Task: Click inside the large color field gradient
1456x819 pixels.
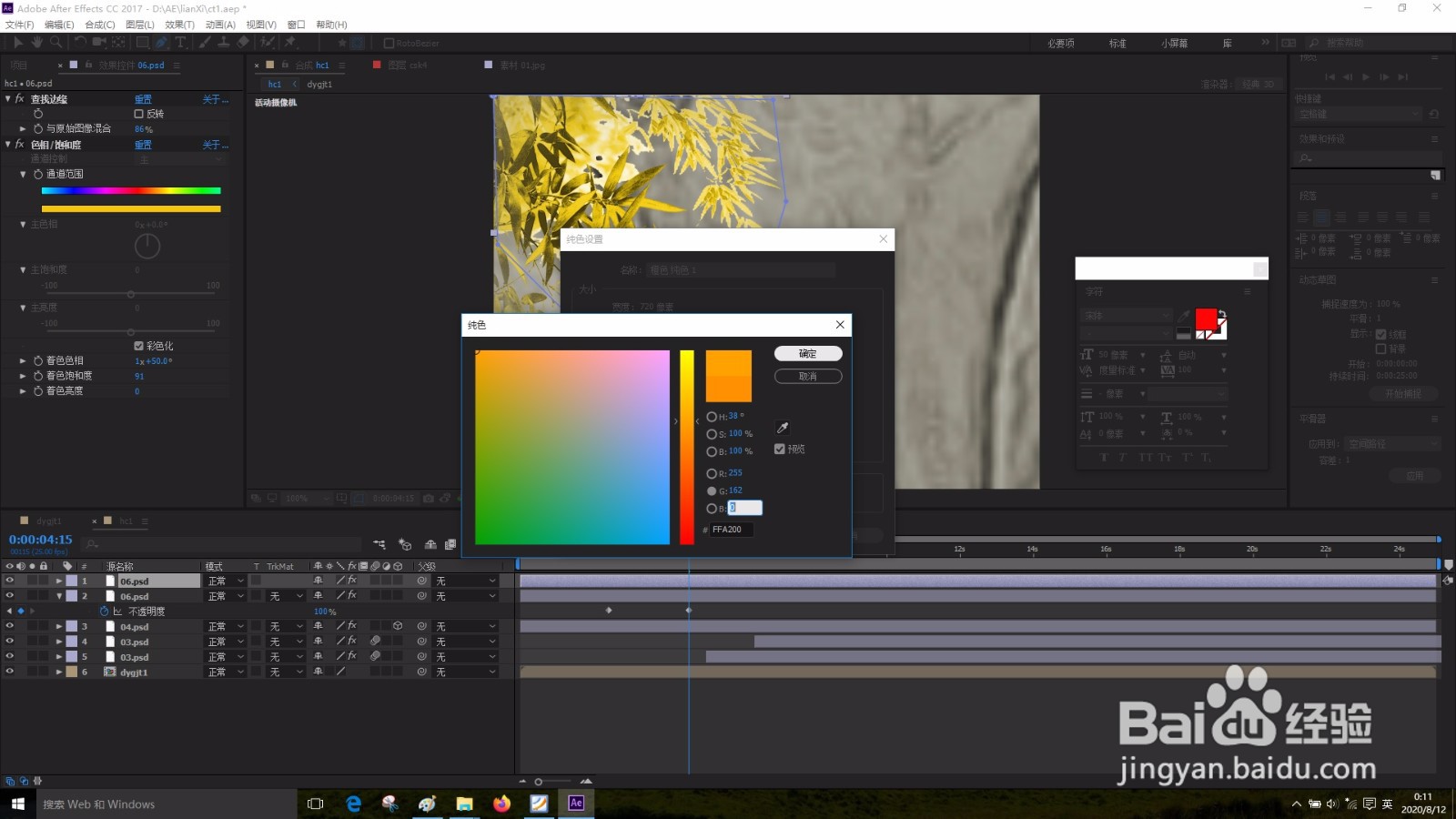Action: 572,447
